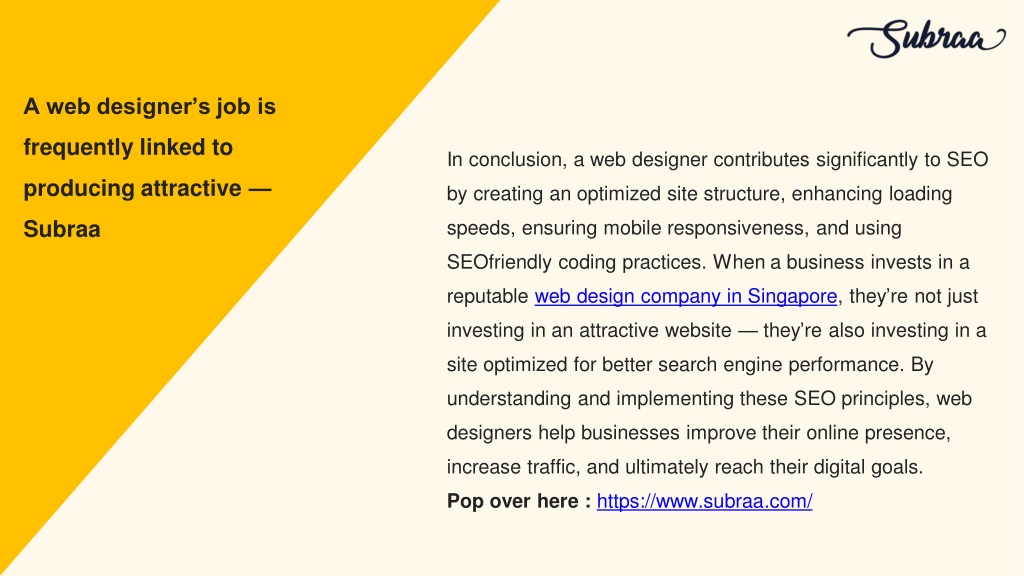Click the line about implementing these SEO principles
The width and height of the screenshot is (1024, 576).
[x=709, y=398]
